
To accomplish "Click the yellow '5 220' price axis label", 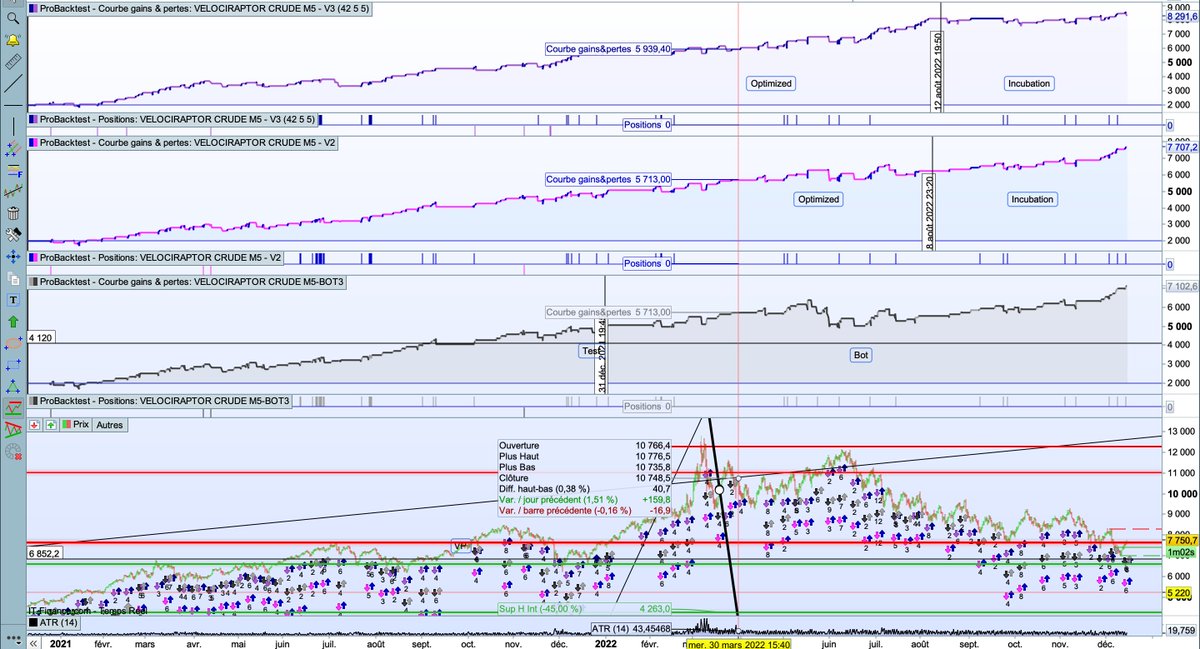I will pyautogui.click(x=1179, y=592).
